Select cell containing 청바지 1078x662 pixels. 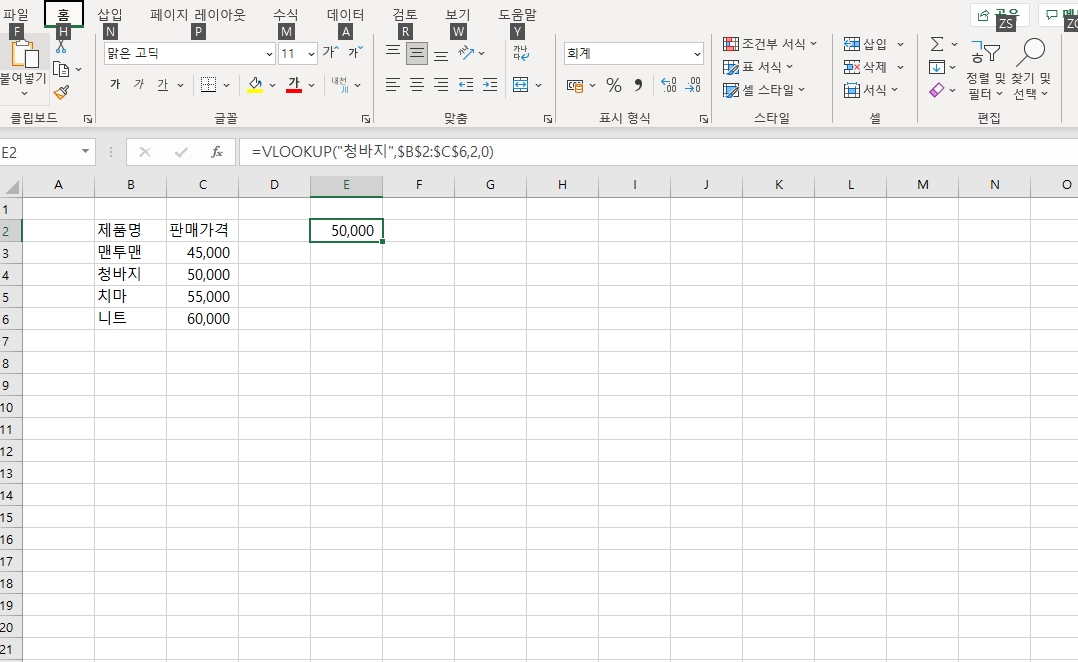(131, 274)
